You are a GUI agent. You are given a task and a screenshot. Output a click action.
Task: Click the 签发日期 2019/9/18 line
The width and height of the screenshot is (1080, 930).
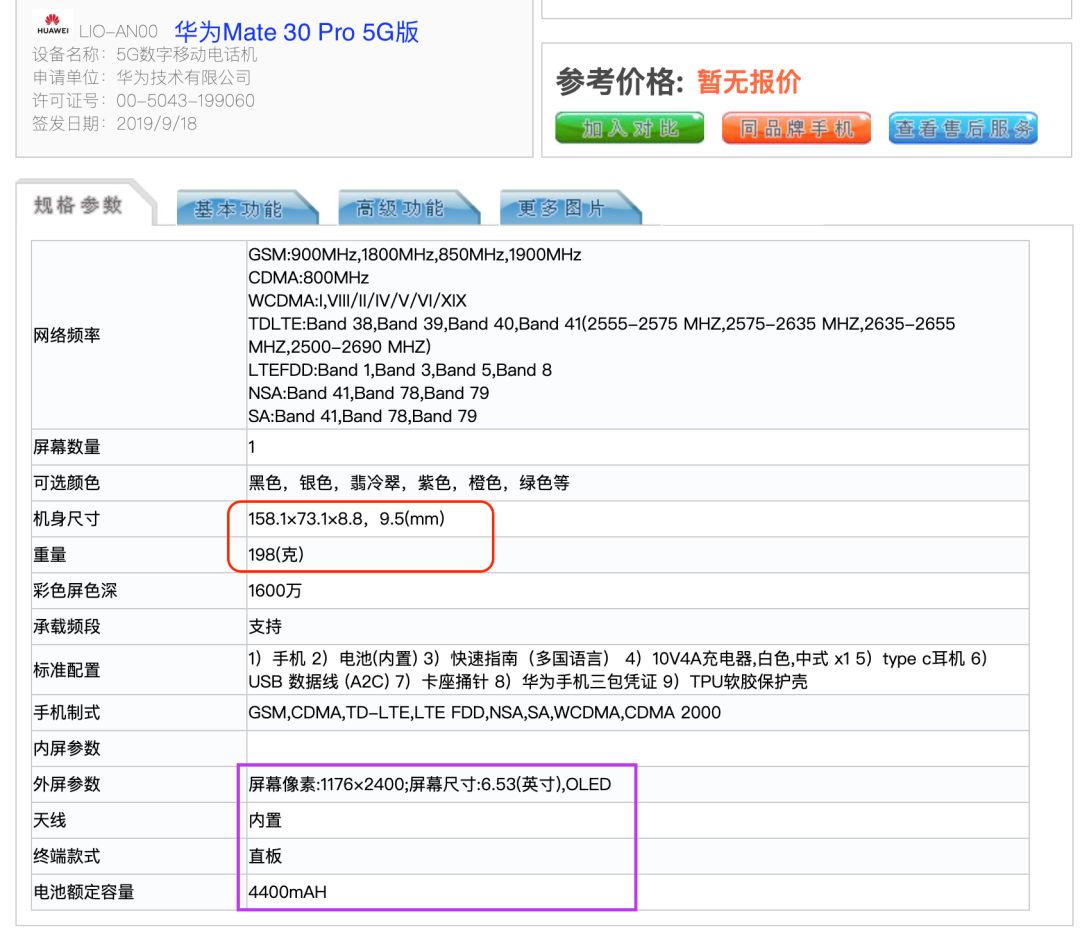point(114,123)
